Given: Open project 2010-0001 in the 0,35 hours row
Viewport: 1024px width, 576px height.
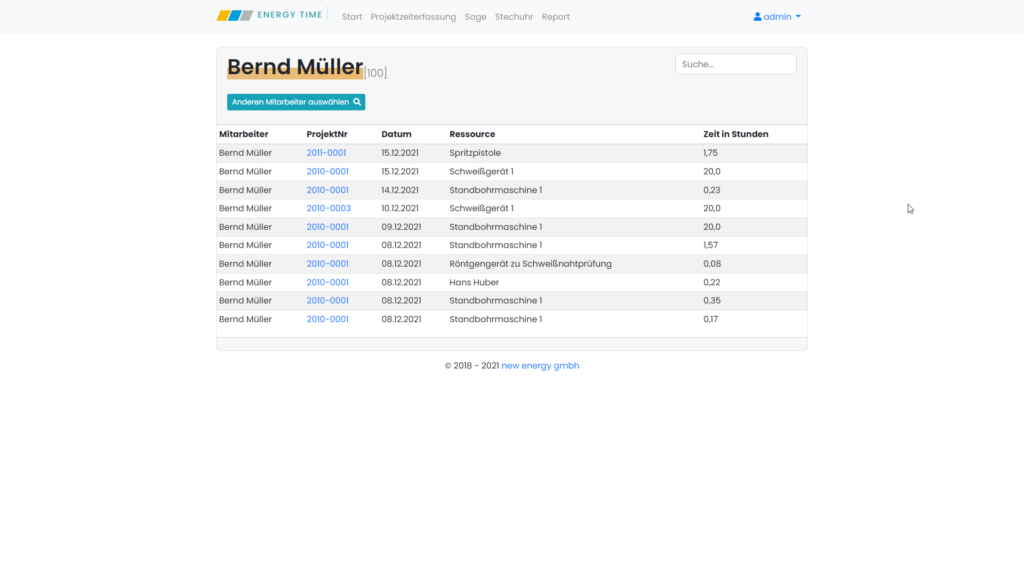Looking at the screenshot, I should pos(327,300).
